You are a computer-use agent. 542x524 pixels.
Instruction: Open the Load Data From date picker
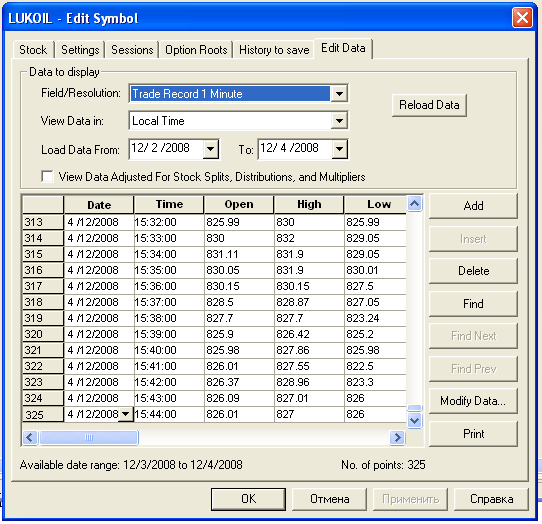pyautogui.click(x=210, y=149)
